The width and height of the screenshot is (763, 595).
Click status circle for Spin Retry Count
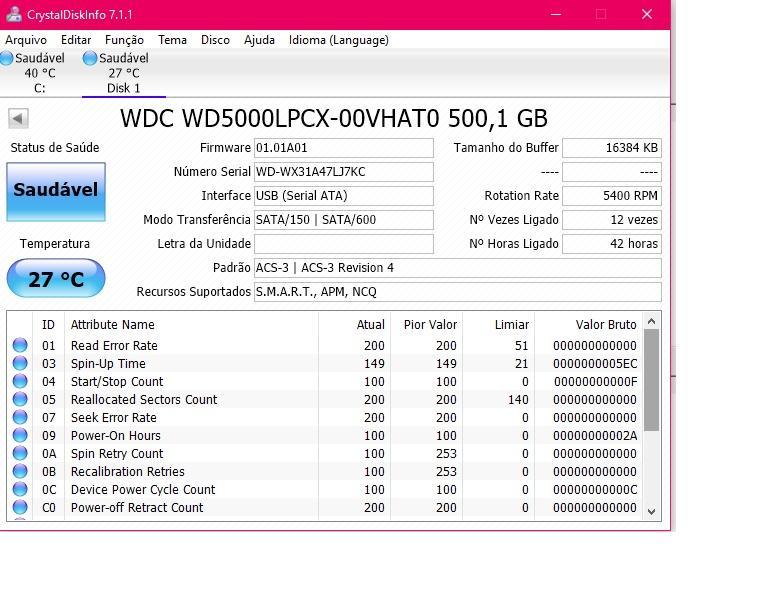pos(20,453)
